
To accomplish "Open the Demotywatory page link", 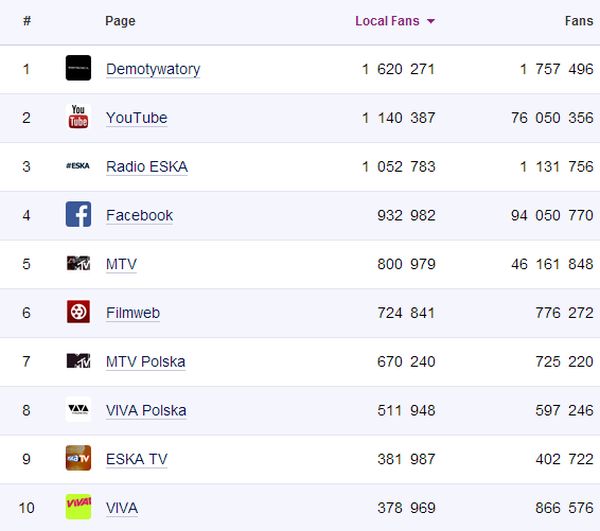I will click(153, 69).
